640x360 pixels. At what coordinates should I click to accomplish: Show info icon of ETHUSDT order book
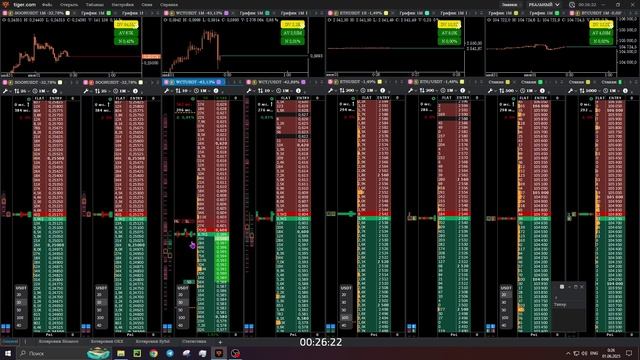(382, 91)
